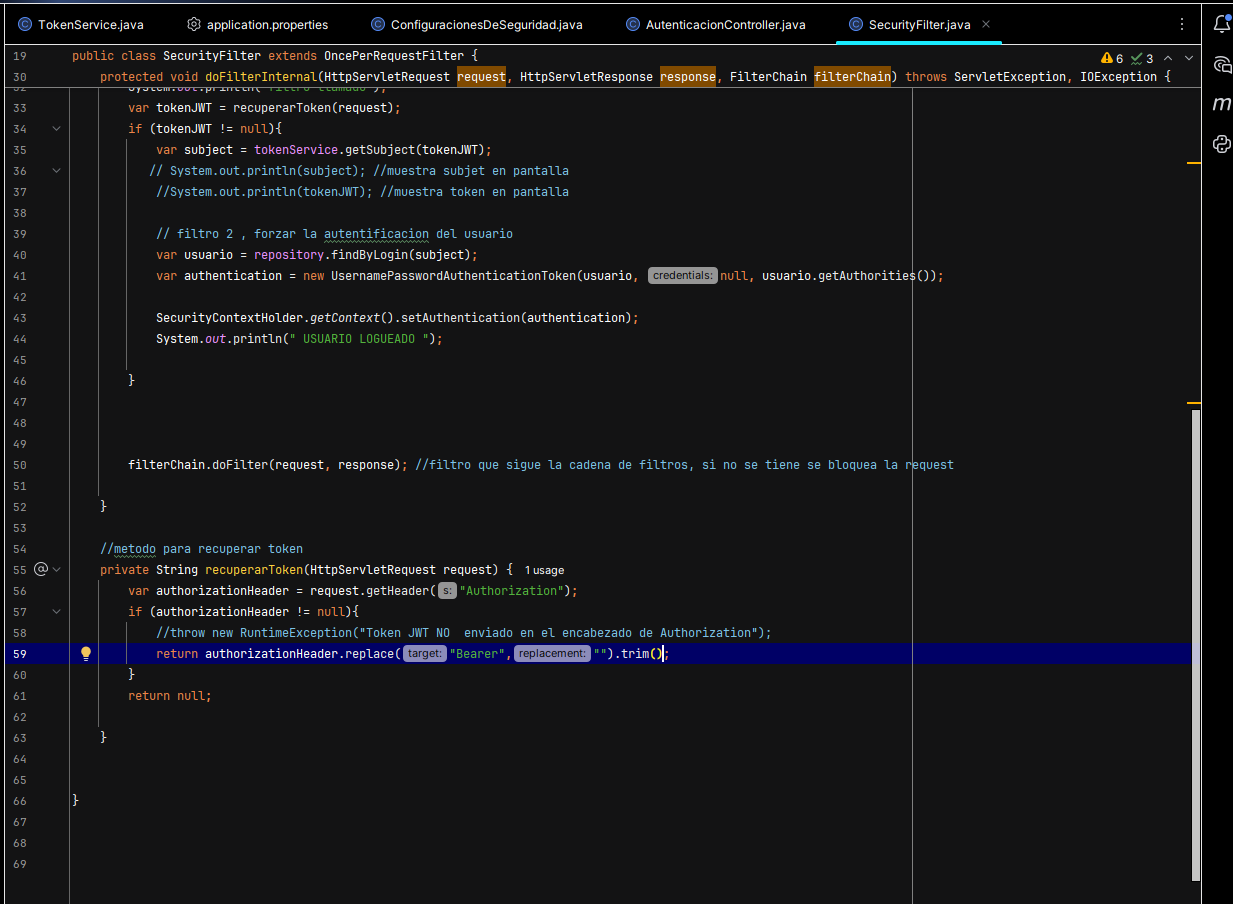Collapse the if block at line 34

tap(56, 128)
